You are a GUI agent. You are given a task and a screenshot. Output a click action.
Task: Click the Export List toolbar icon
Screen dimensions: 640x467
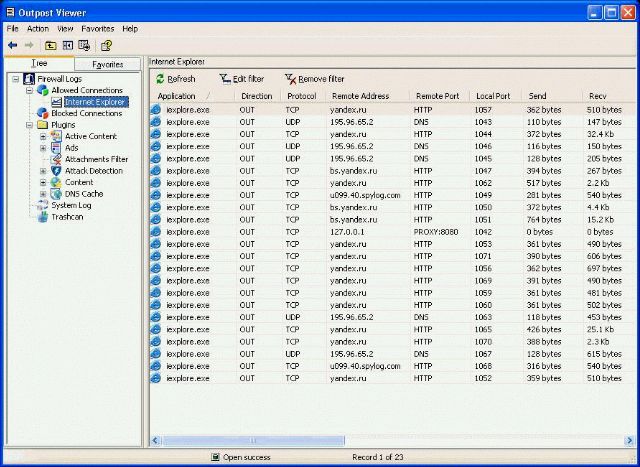click(84, 45)
